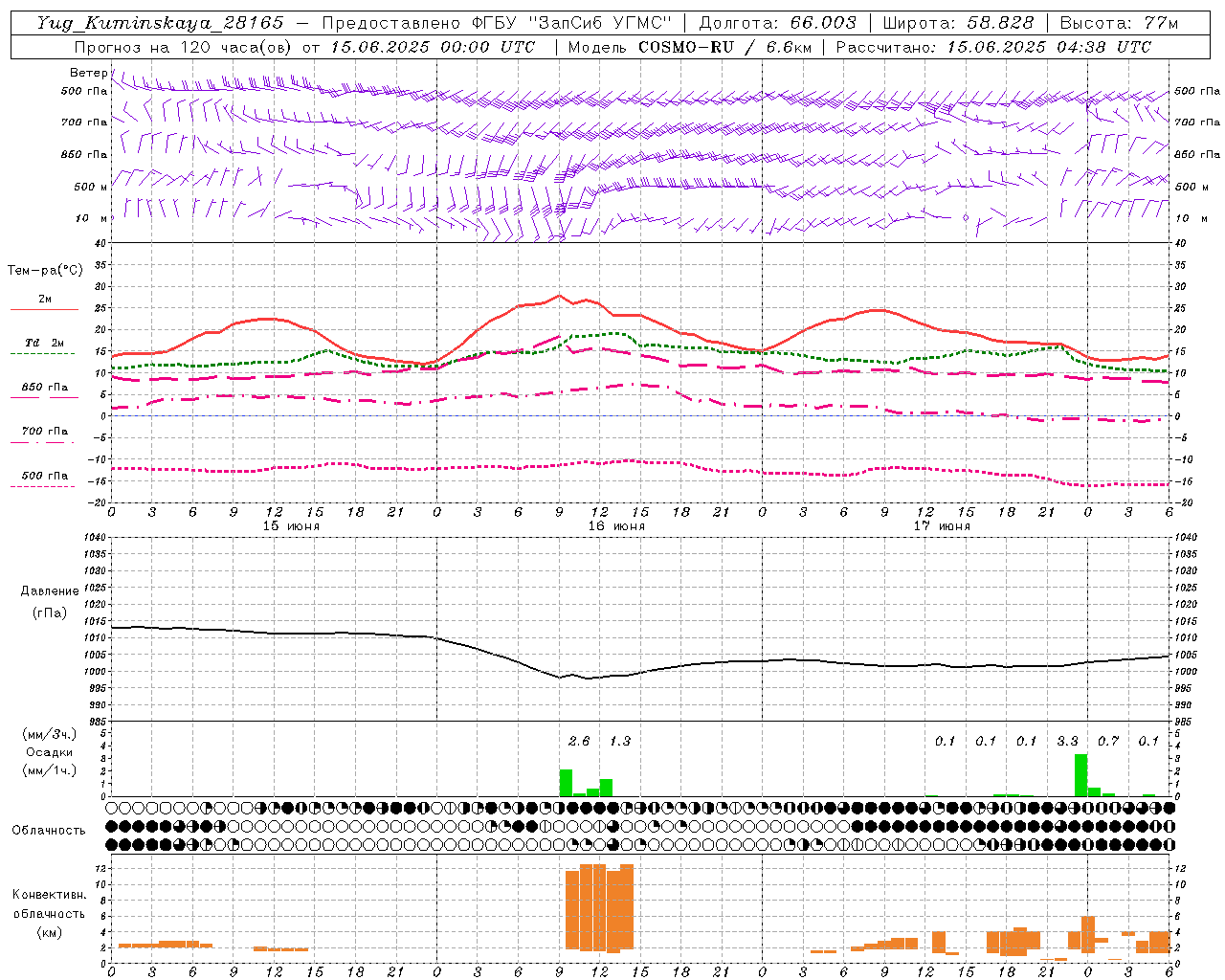
Task: Click the (мм/1ч.) precipitation unit label
Action: [50, 770]
